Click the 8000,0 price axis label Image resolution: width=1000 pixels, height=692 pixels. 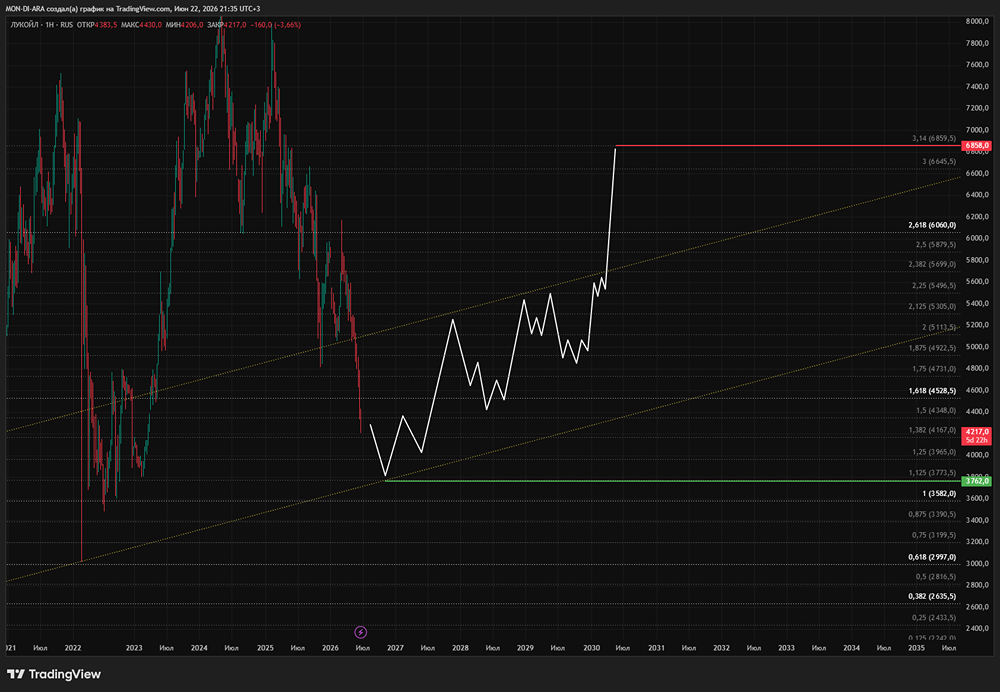coord(977,21)
